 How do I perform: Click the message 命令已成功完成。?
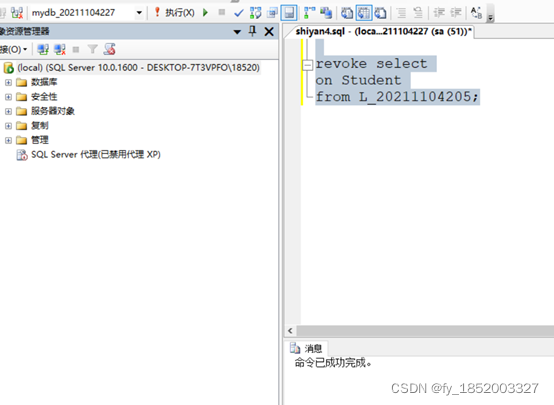tap(333, 363)
